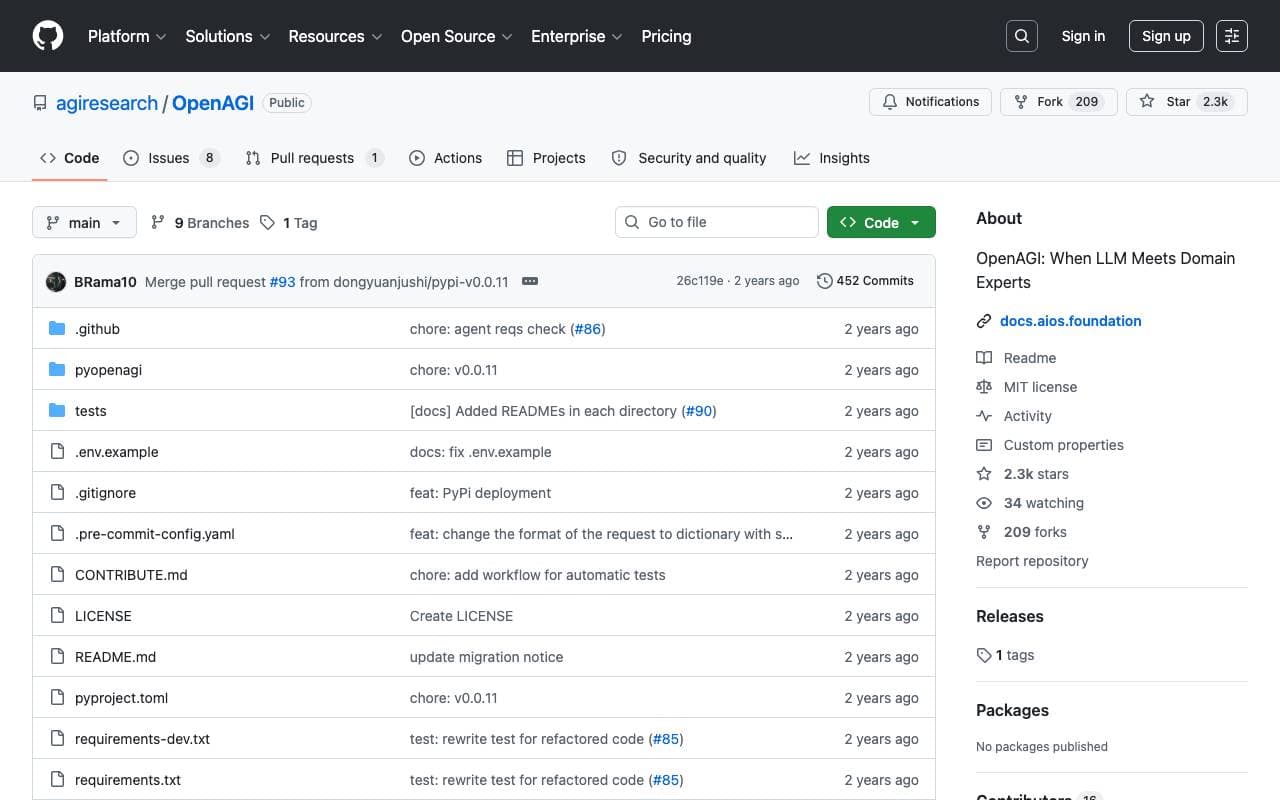Click the Sign in link
Viewport: 1280px width, 800px height.
1083,36
